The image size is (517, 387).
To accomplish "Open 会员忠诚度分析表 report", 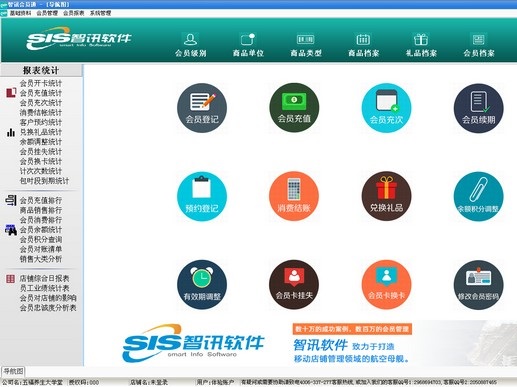I will click(x=48, y=308).
